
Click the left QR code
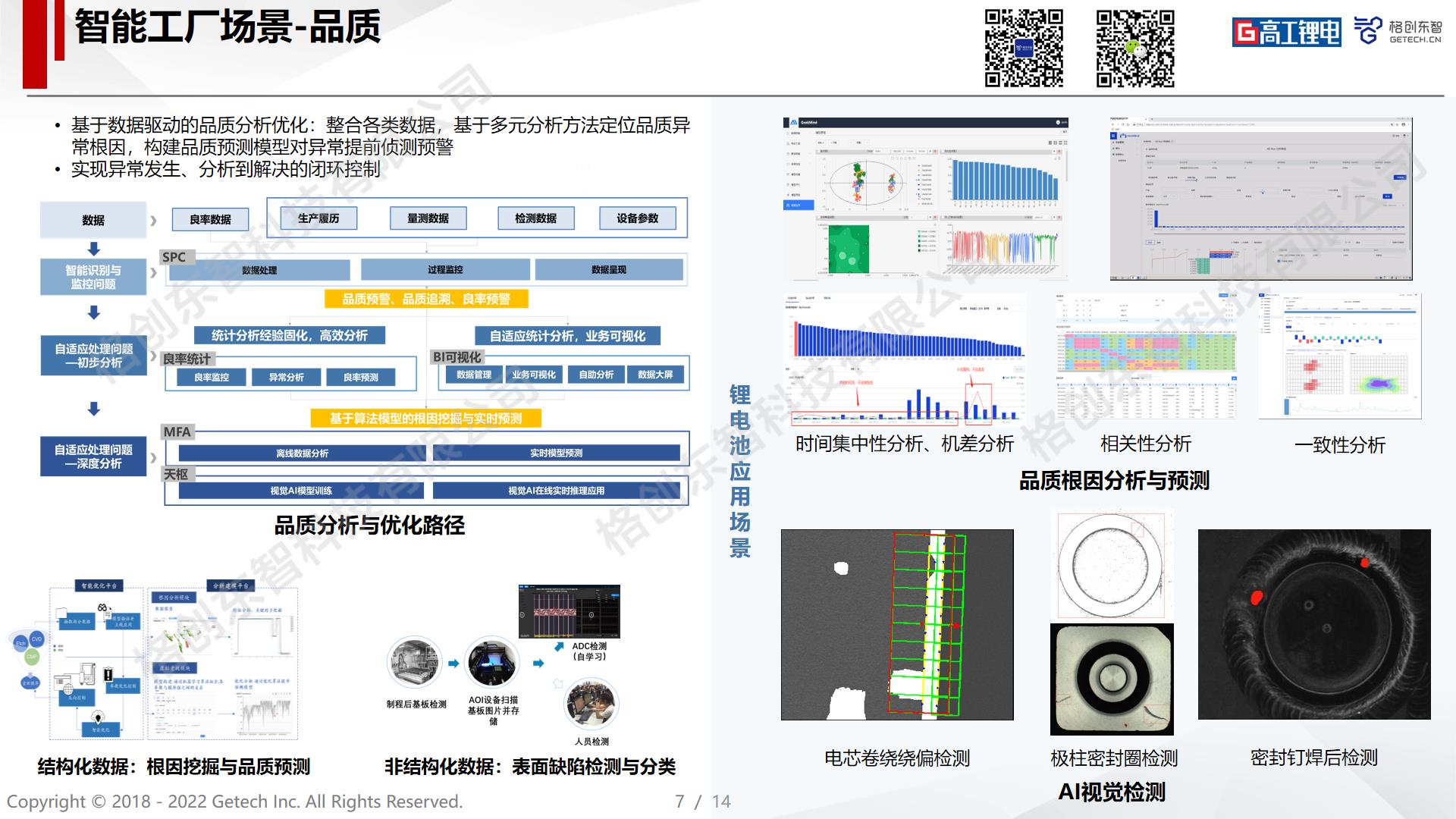click(x=1024, y=49)
